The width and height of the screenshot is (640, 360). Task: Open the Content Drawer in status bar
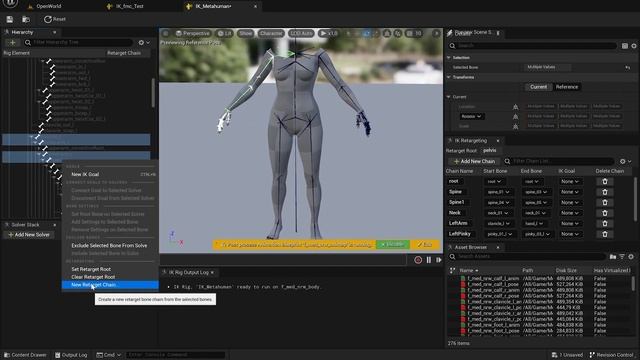click(25, 355)
